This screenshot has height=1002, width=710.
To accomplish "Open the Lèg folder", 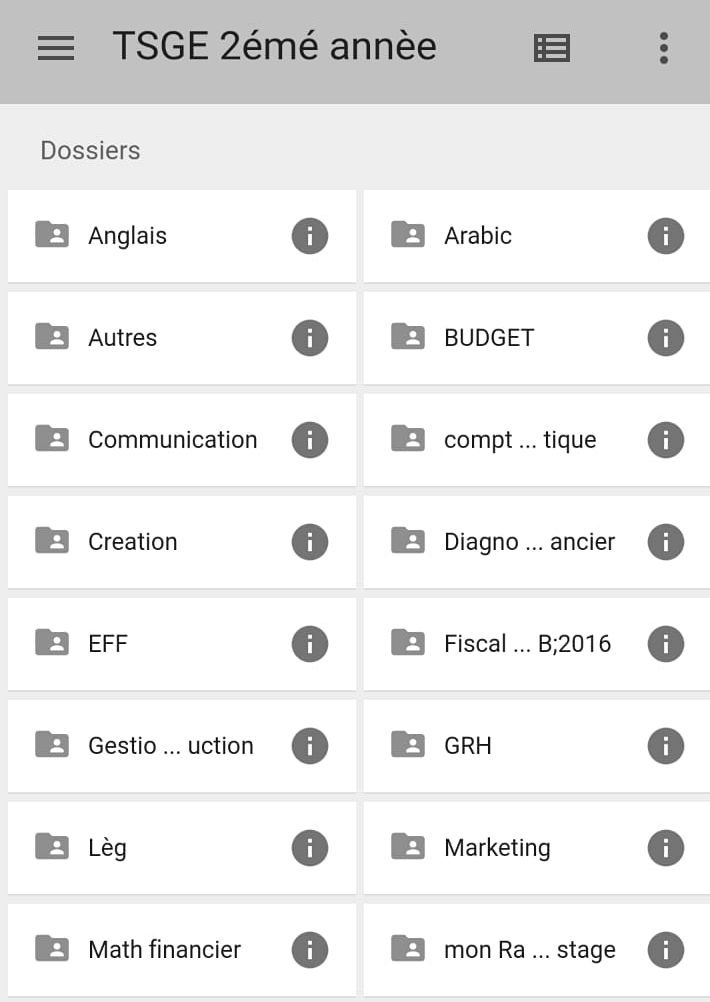I will [181, 847].
